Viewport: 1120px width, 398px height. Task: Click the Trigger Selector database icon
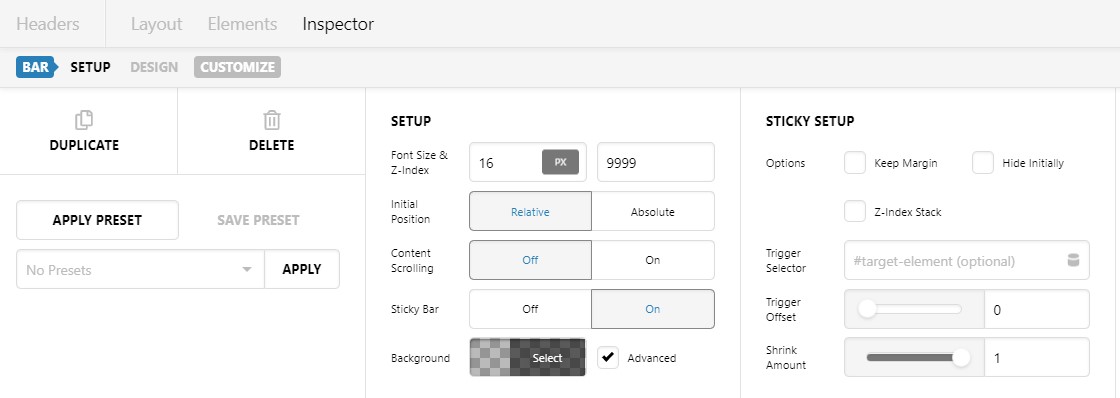click(x=1072, y=260)
